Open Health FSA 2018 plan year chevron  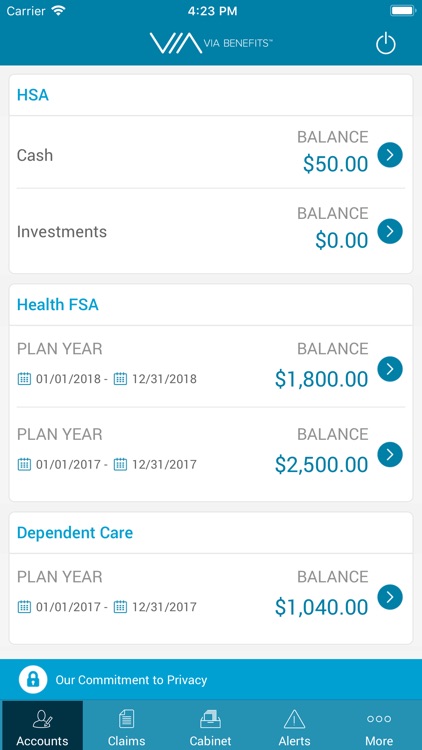[x=390, y=369]
